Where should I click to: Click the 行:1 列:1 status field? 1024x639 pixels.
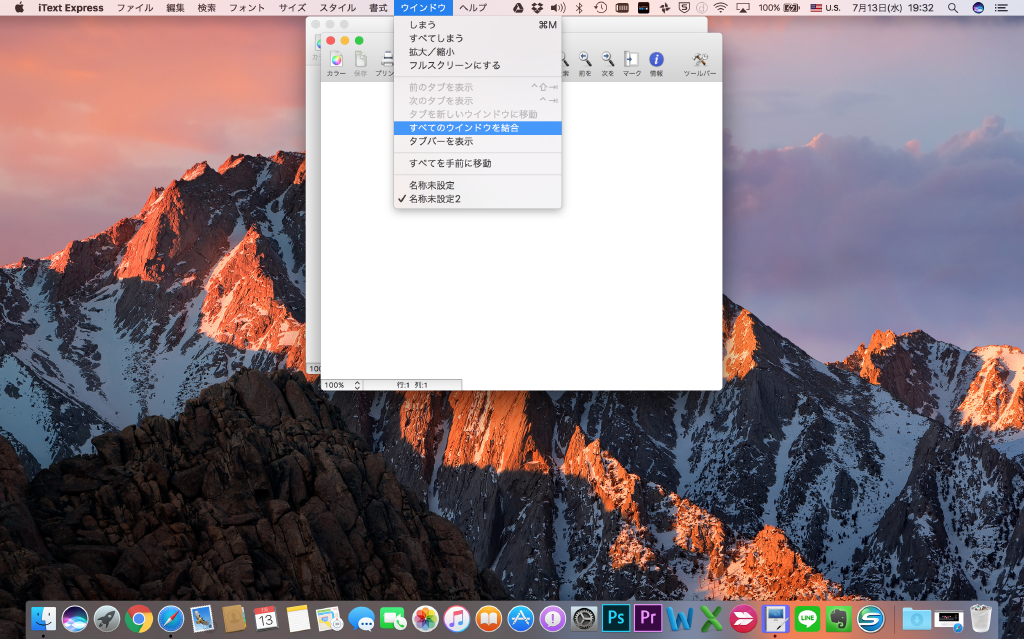(413, 383)
